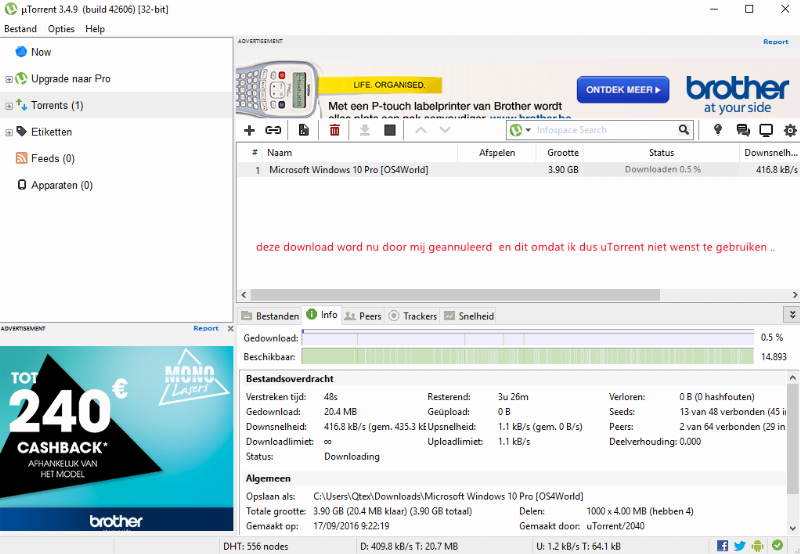Click the Twitter icon in the status bar

pos(740,545)
